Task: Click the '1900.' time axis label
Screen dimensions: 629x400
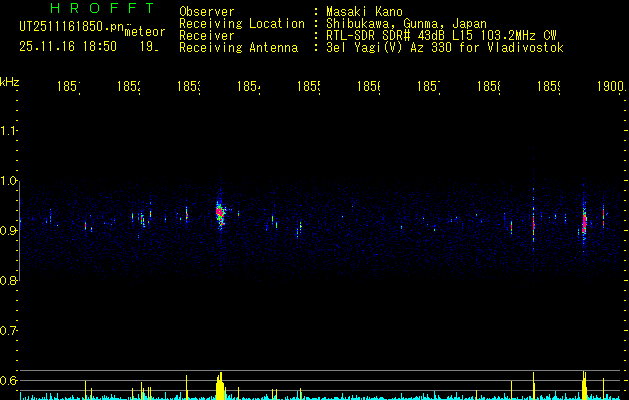Action: 611,87
